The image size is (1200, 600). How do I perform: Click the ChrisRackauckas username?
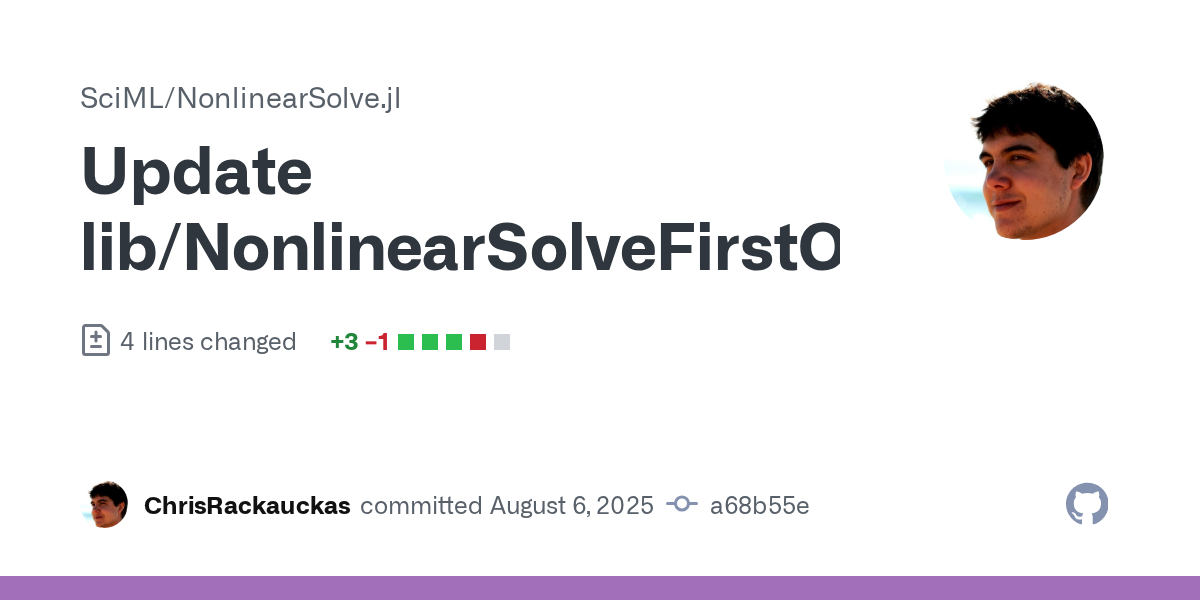[247, 506]
